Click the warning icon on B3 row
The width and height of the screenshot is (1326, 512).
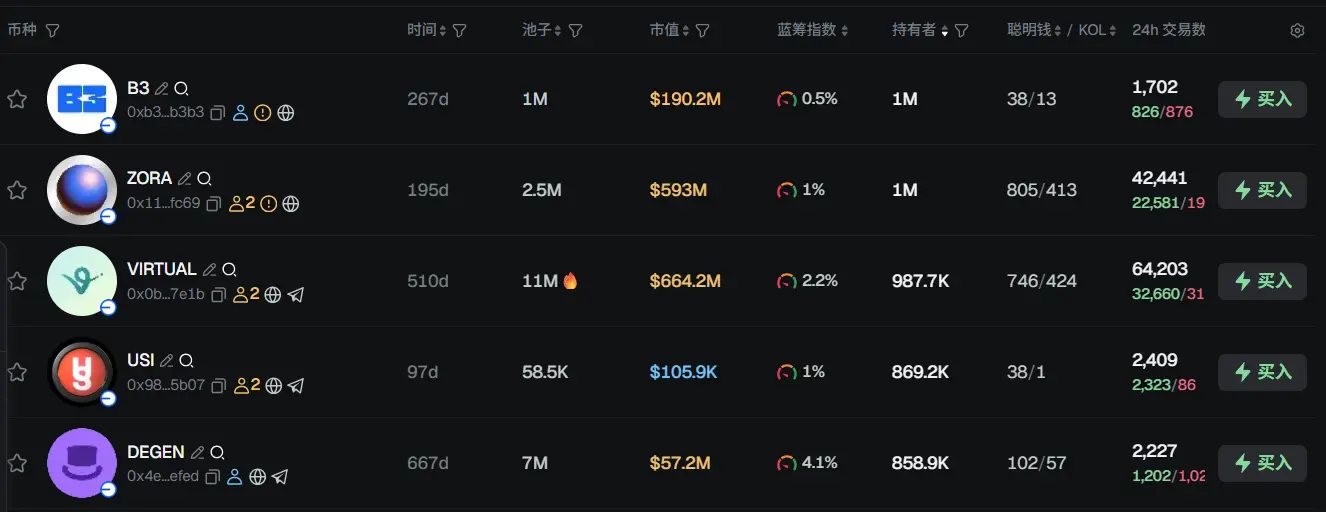tap(263, 113)
